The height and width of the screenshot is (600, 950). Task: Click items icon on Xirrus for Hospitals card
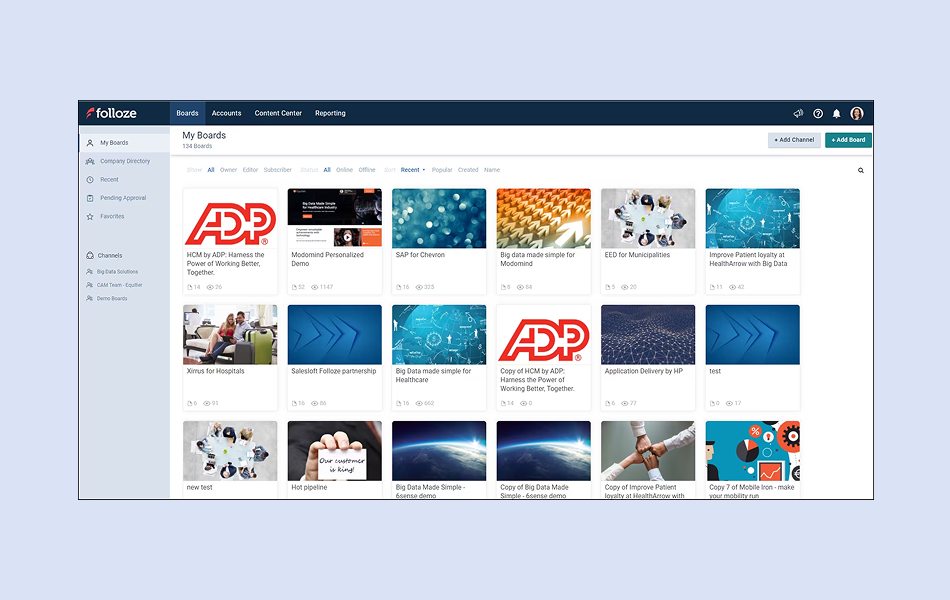(x=190, y=404)
